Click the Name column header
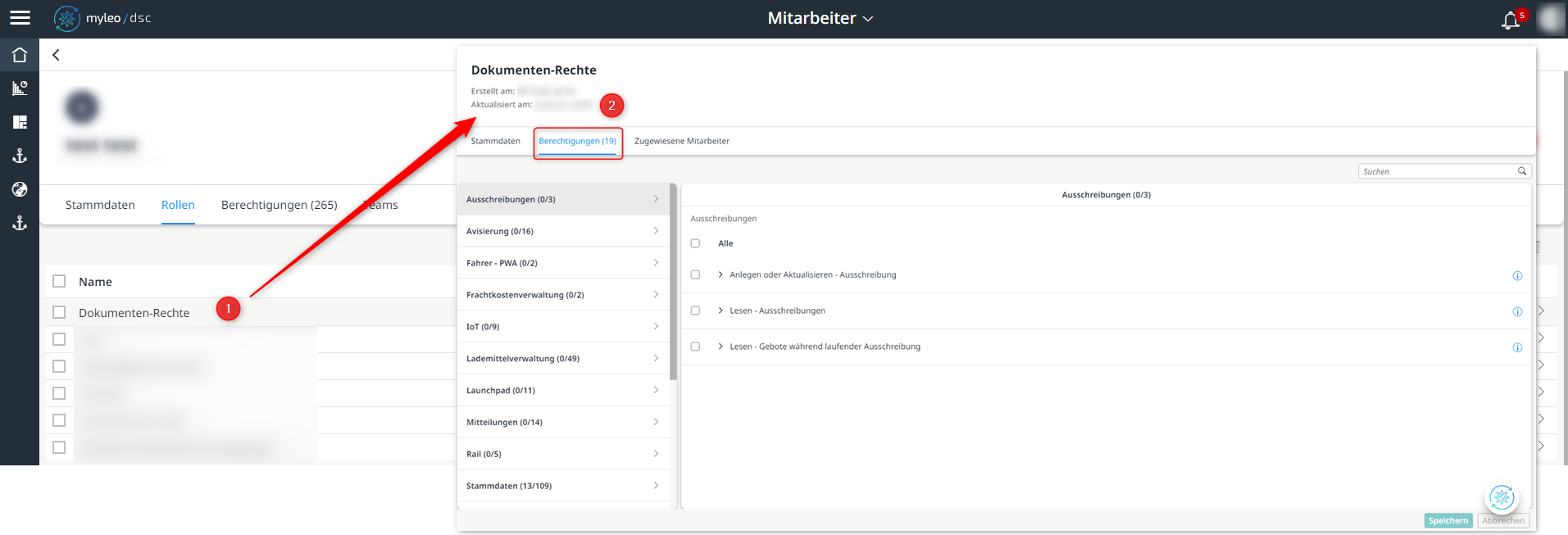 point(95,282)
